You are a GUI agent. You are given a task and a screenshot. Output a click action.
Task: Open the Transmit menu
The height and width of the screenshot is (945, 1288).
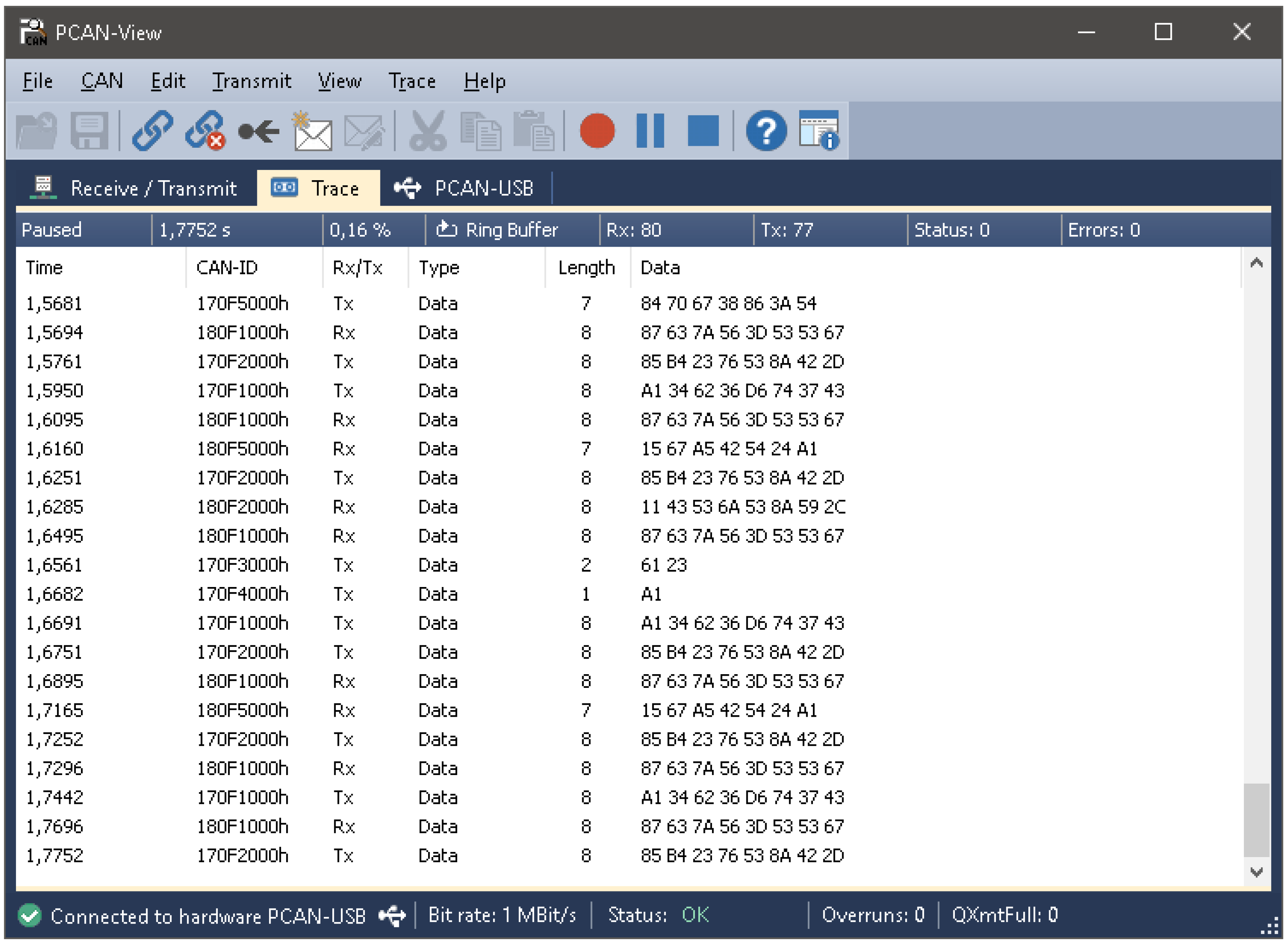click(x=252, y=81)
